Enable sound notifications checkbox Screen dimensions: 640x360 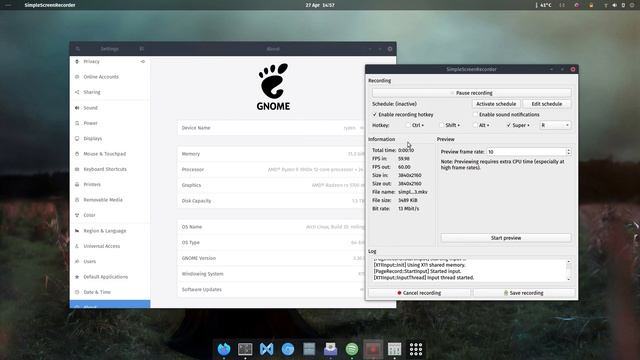[476, 115]
